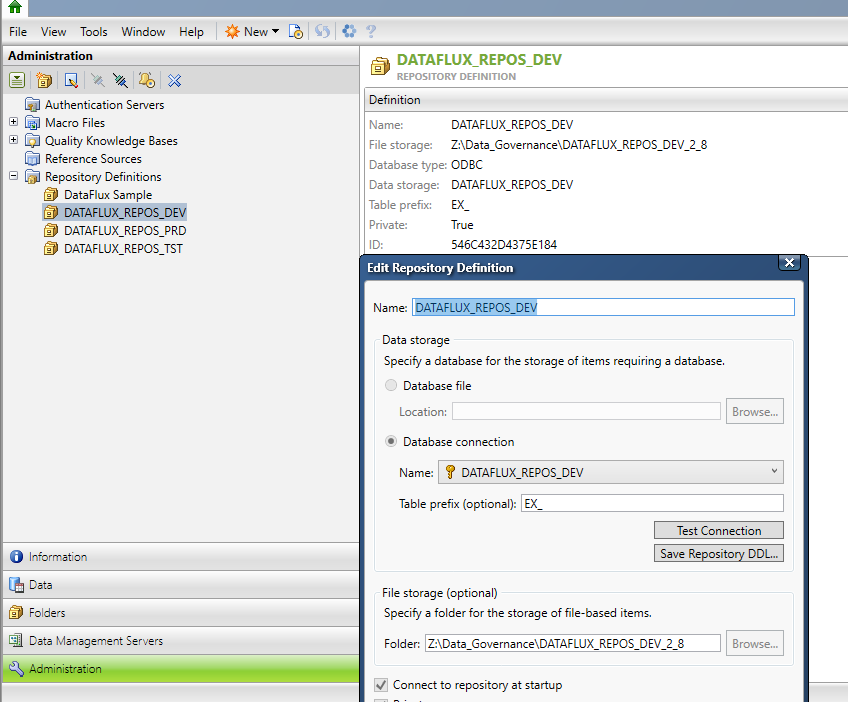
Task: Click Browse next to the Folder field
Action: [x=754, y=643]
